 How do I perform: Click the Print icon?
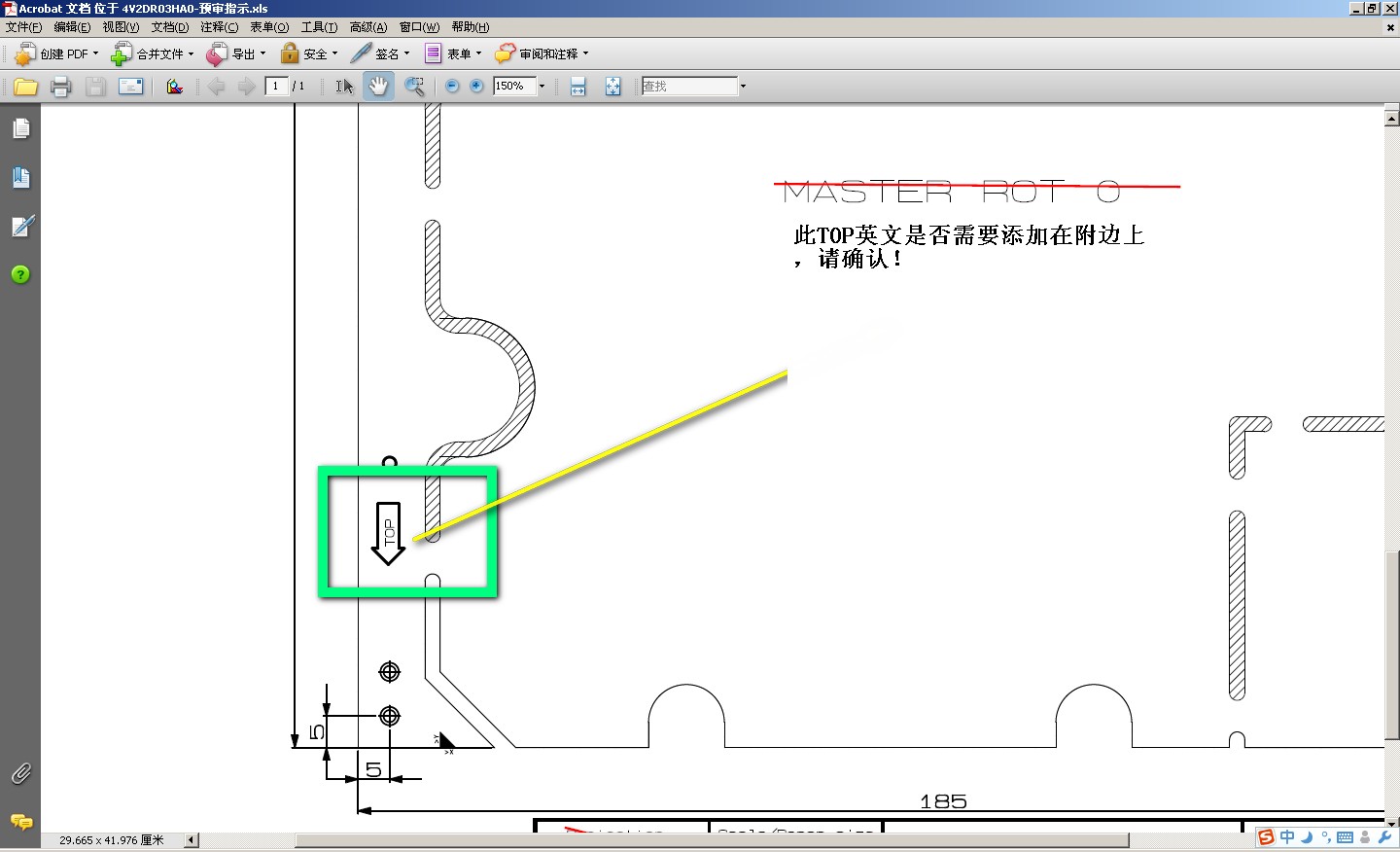coord(60,87)
